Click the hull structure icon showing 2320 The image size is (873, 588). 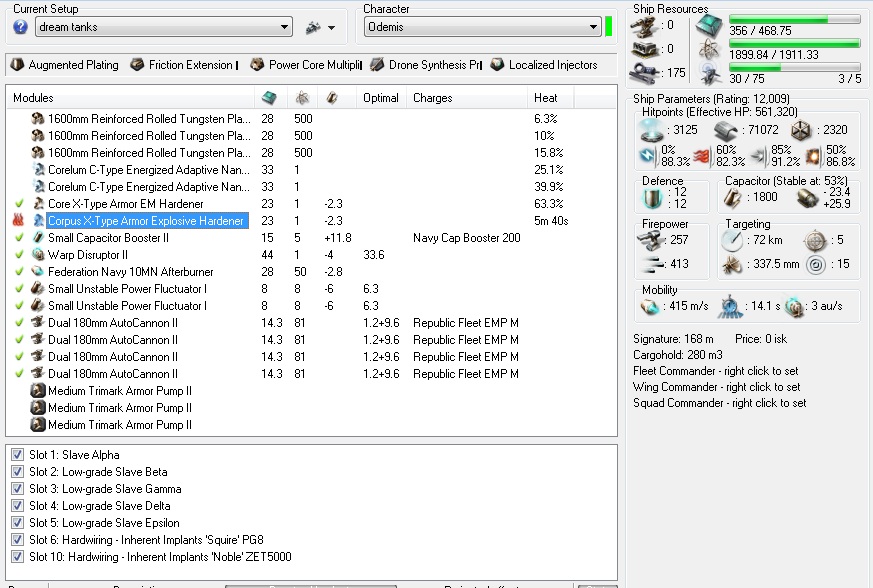point(801,131)
